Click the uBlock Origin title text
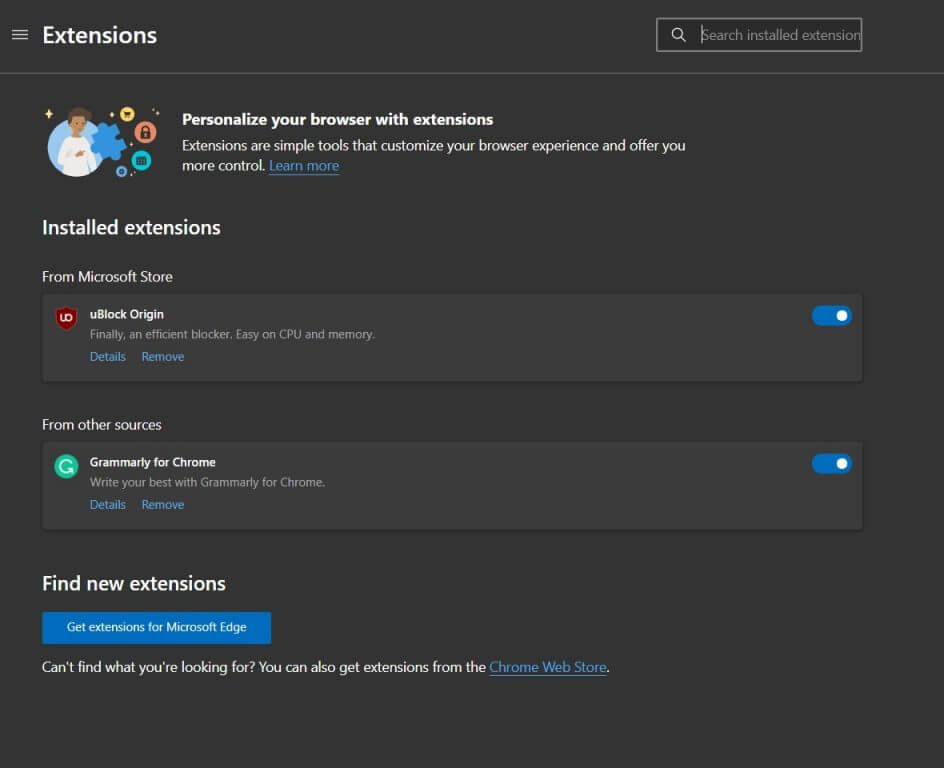This screenshot has height=768, width=944. (126, 314)
